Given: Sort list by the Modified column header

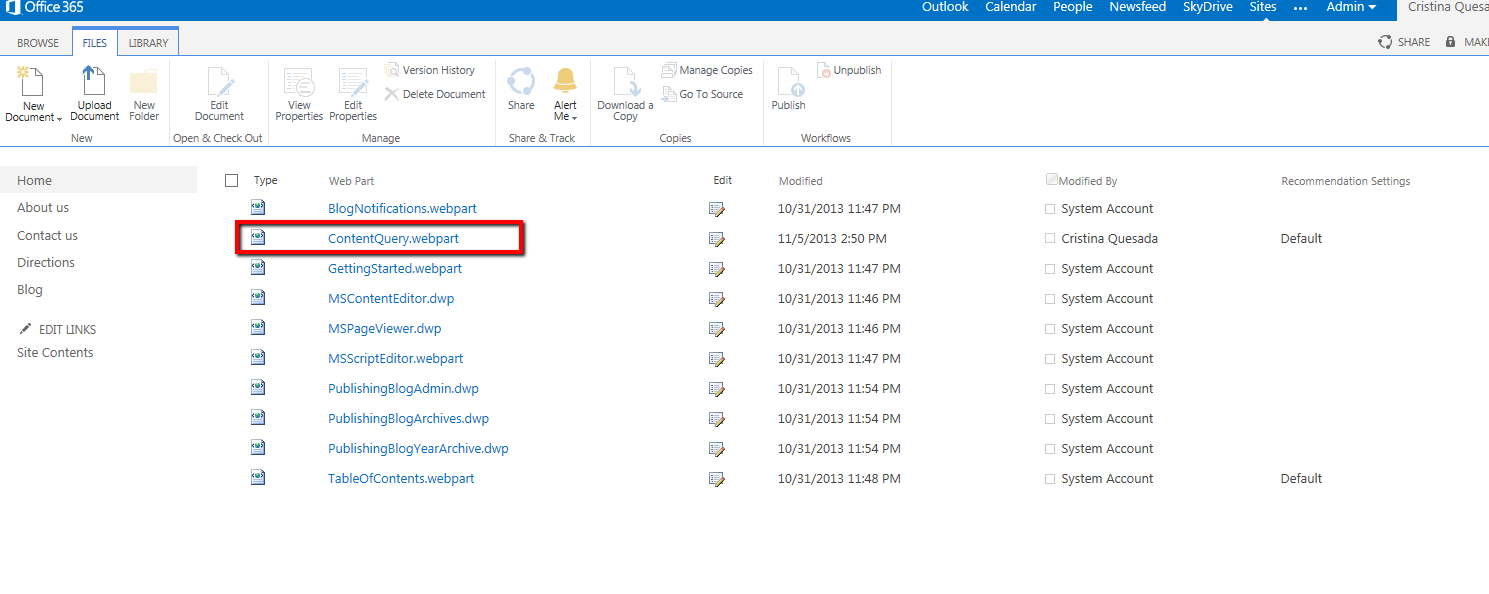Looking at the screenshot, I should (x=800, y=181).
